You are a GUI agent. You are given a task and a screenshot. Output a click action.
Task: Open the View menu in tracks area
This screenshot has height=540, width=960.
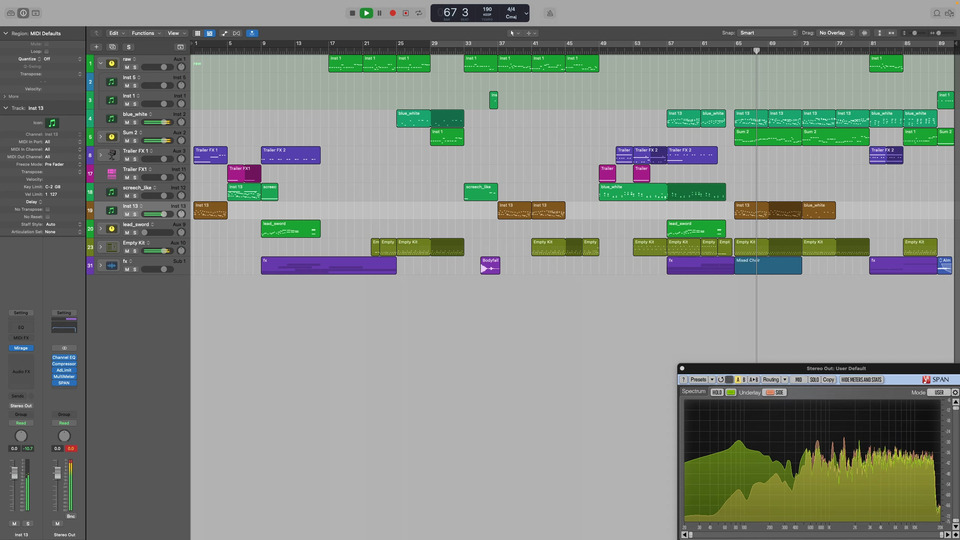(176, 33)
